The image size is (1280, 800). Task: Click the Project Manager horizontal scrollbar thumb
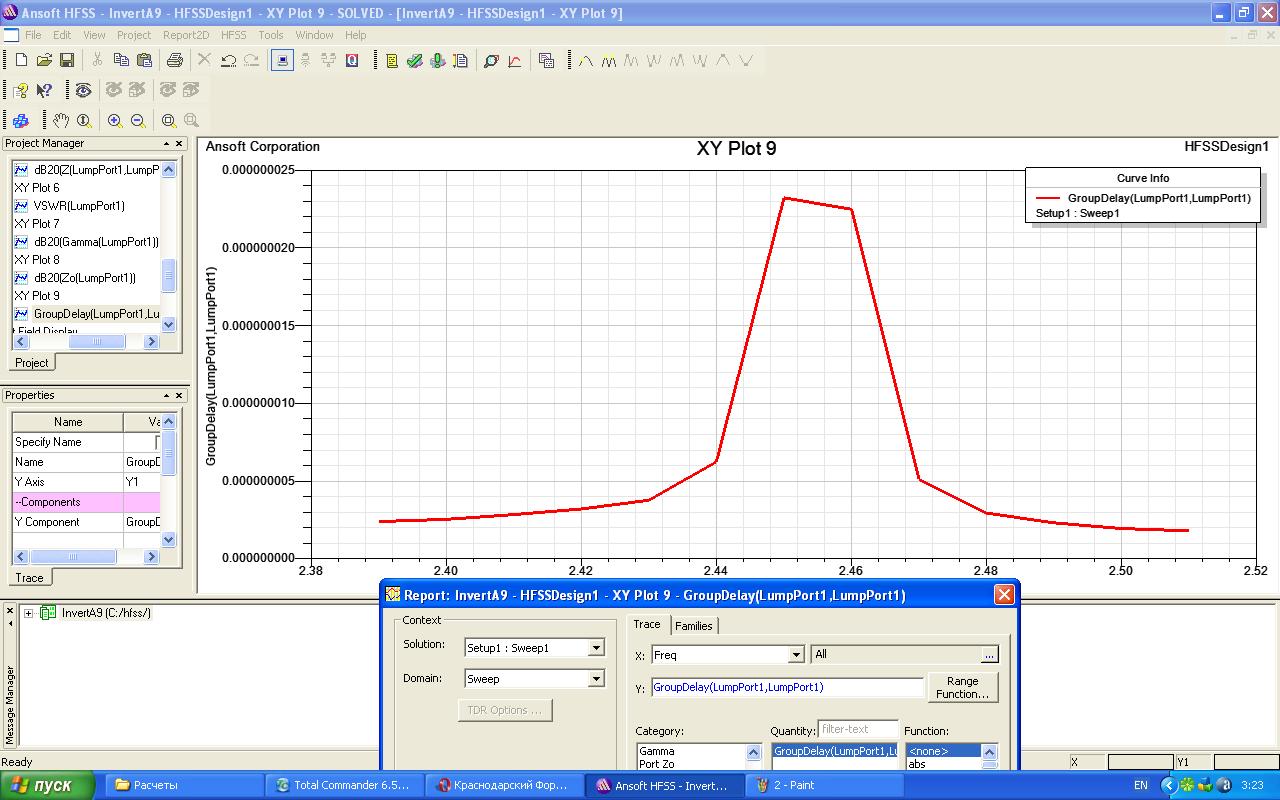pyautogui.click(x=97, y=342)
